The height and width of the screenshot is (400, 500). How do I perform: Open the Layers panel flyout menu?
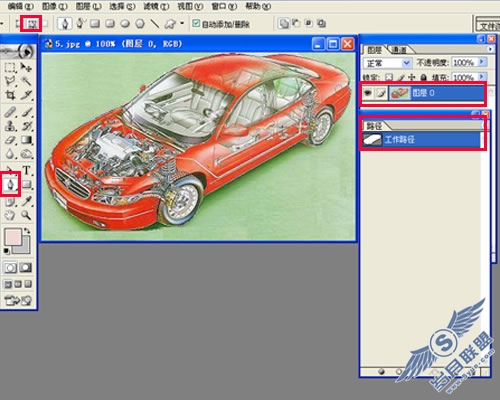click(x=490, y=49)
